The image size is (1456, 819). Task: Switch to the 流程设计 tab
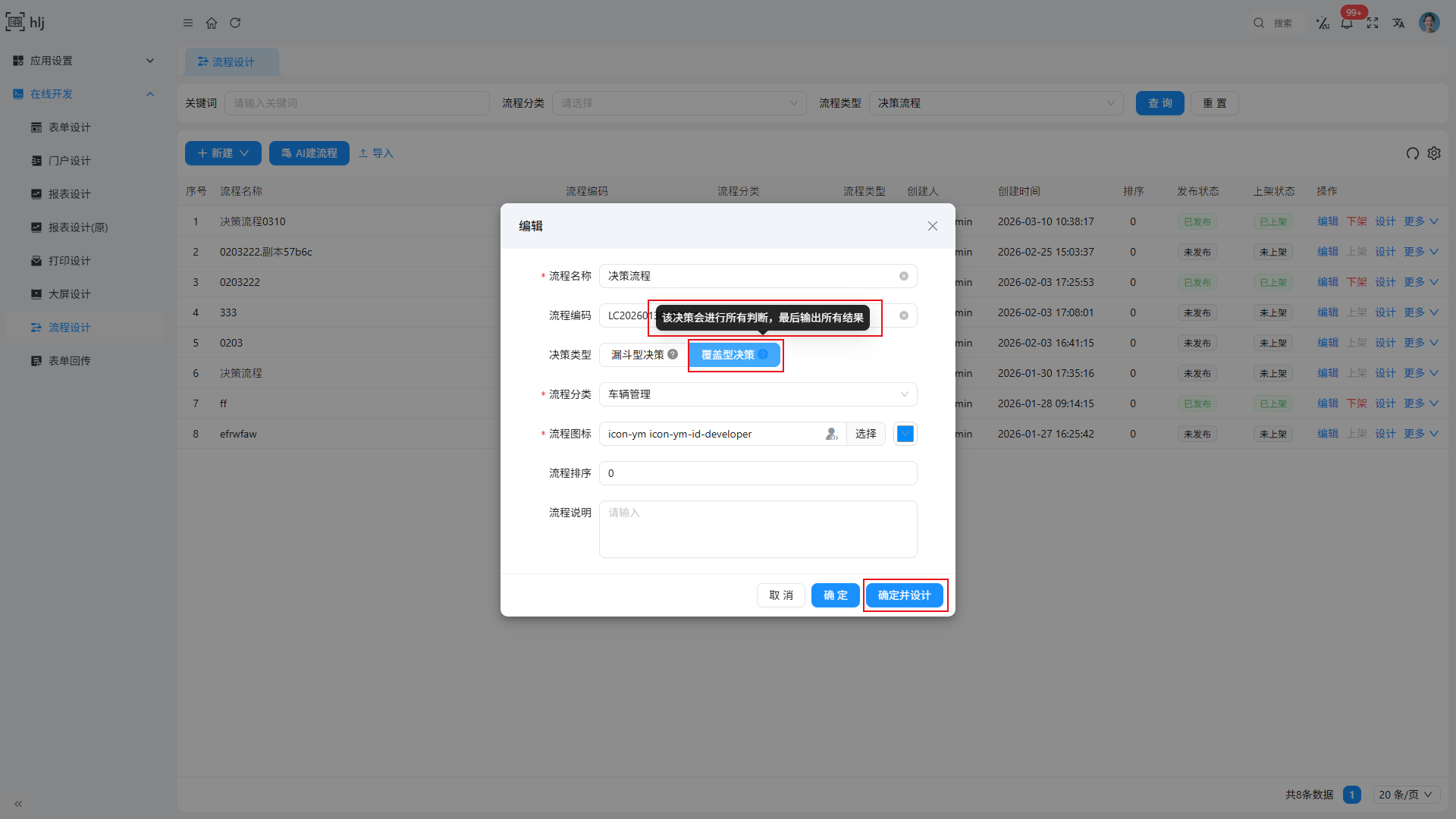point(232,62)
